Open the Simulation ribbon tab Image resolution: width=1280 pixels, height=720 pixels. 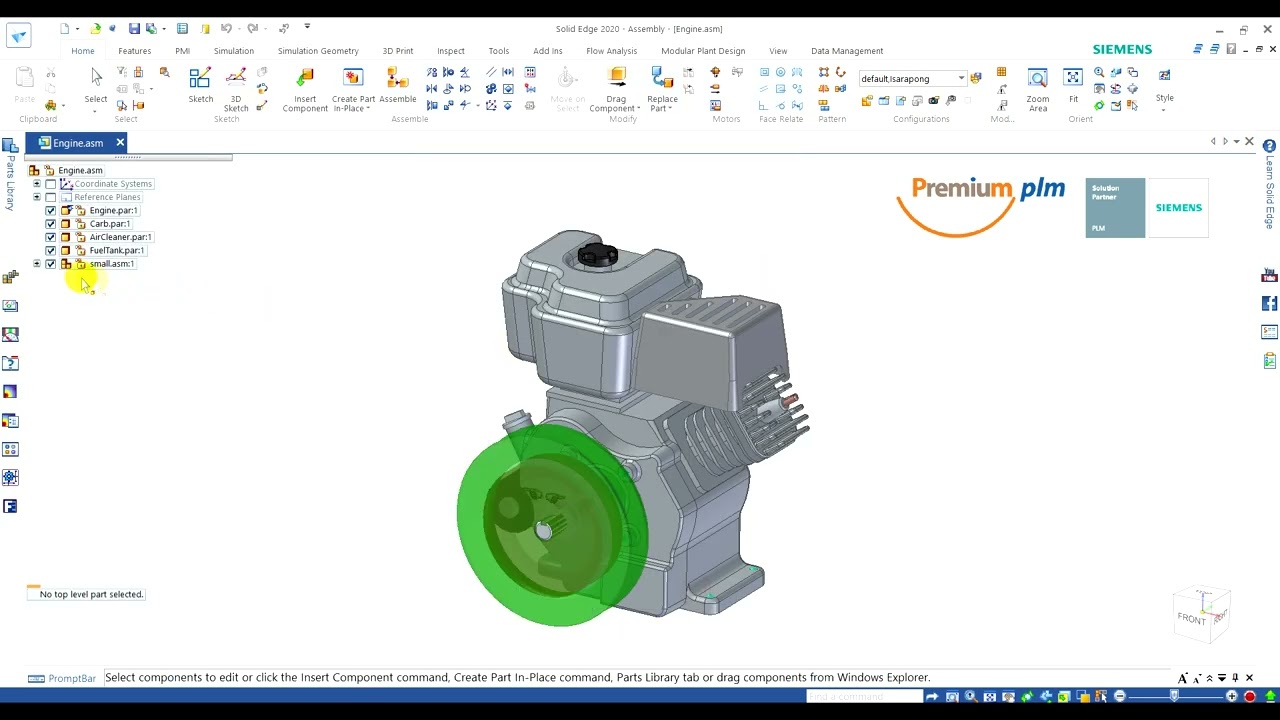coord(233,51)
